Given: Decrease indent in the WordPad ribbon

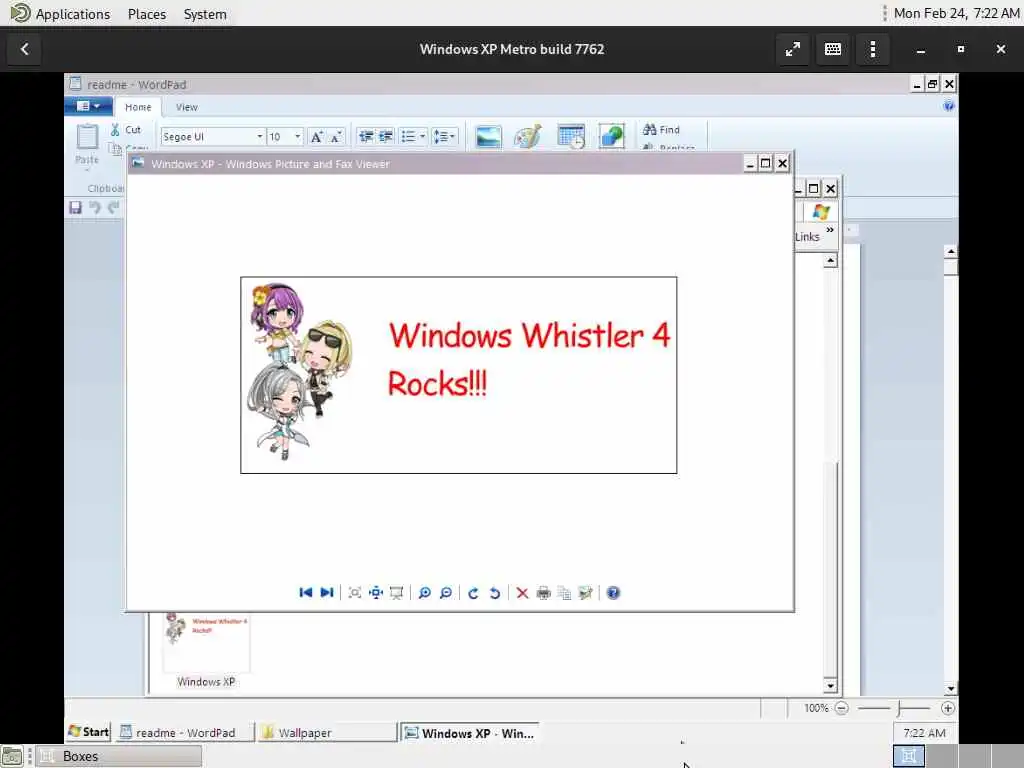Looking at the screenshot, I should click(x=366, y=136).
